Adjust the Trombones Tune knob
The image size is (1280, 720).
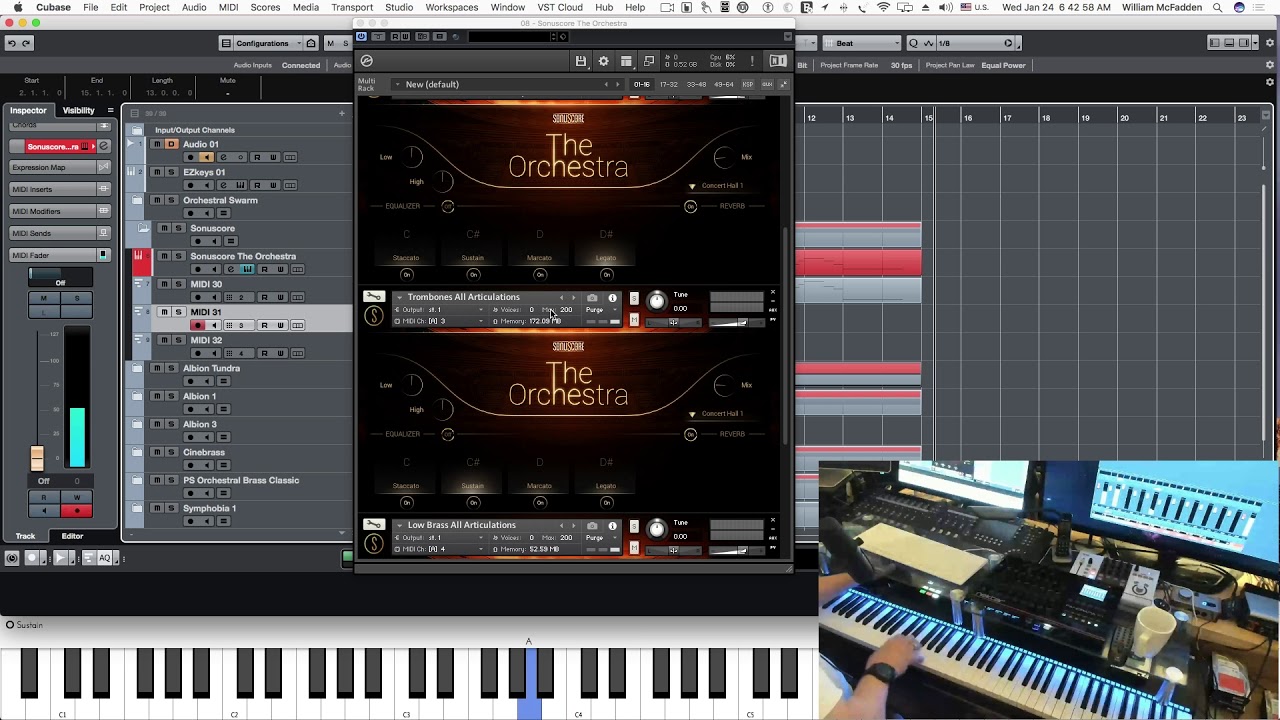coord(656,301)
